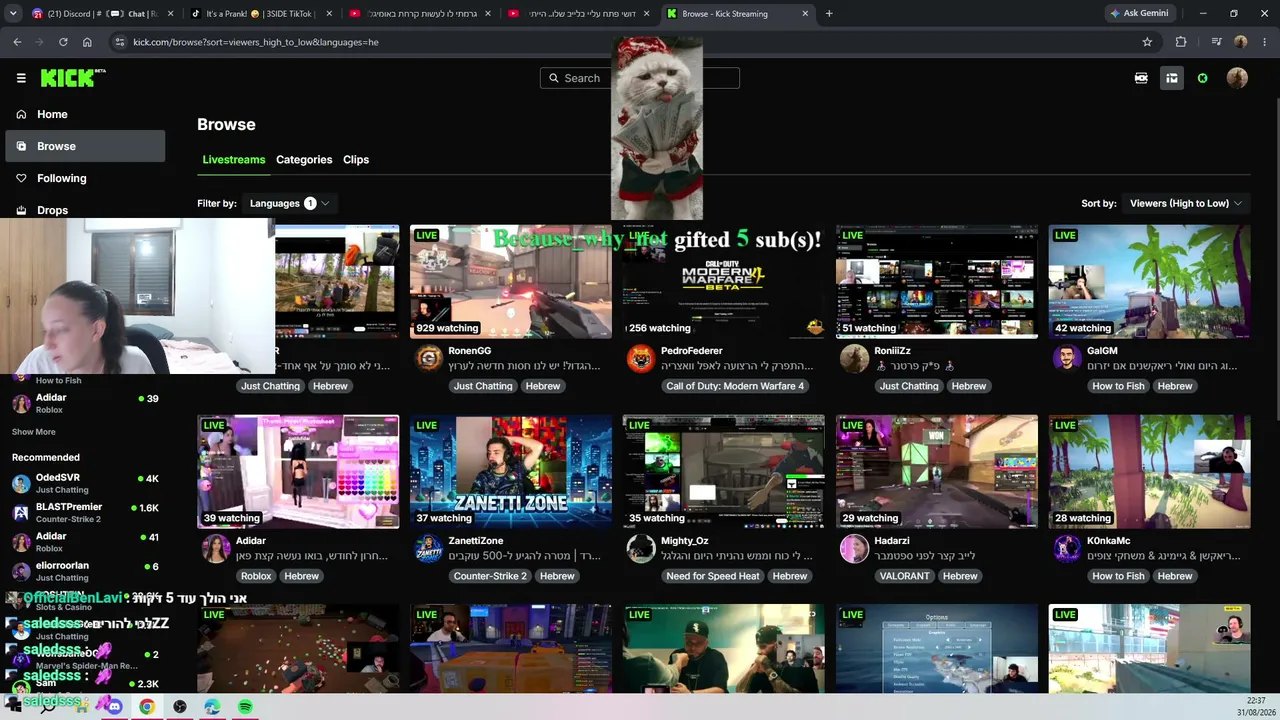
Task: Switch to the Livestreams tab
Action: pos(234,160)
